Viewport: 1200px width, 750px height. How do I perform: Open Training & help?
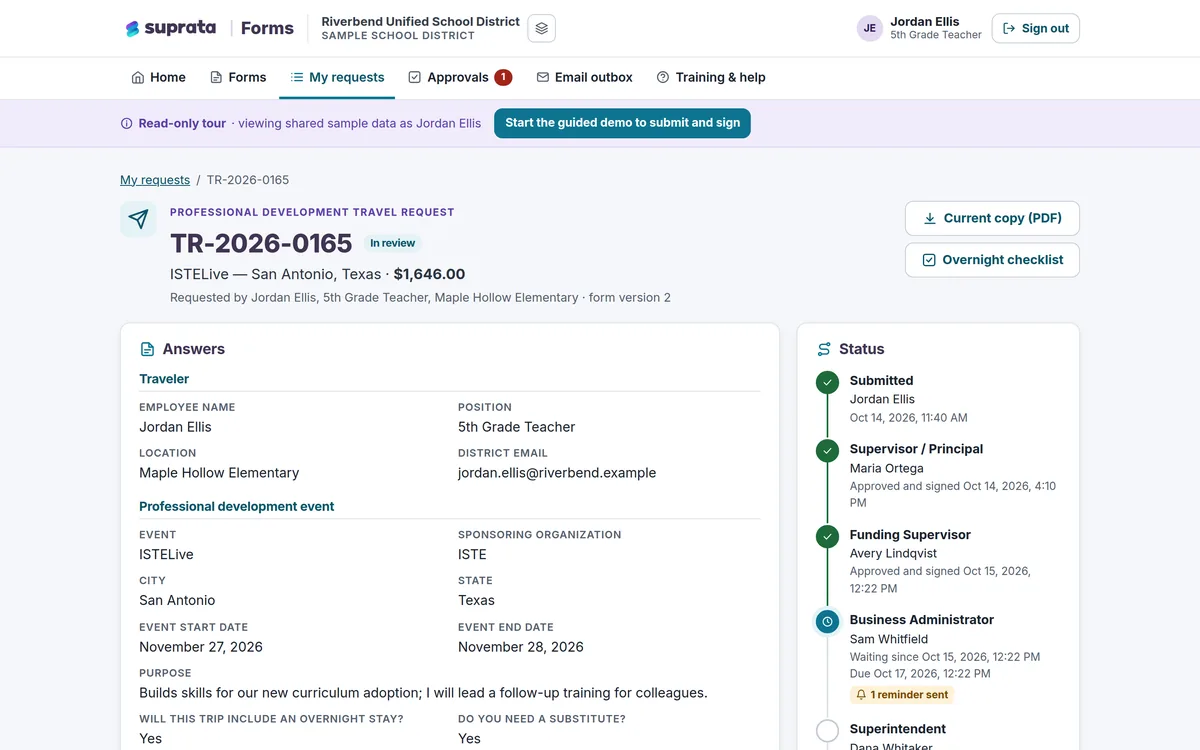[711, 77]
